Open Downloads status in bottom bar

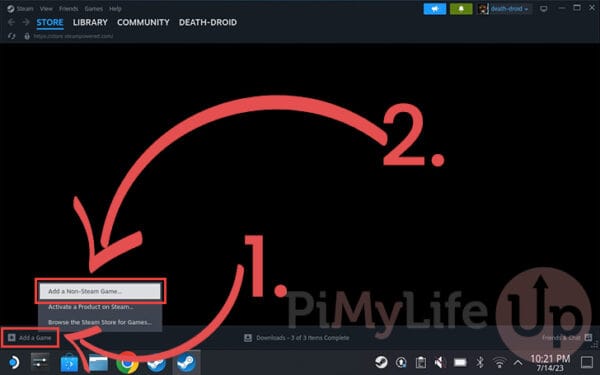click(297, 338)
